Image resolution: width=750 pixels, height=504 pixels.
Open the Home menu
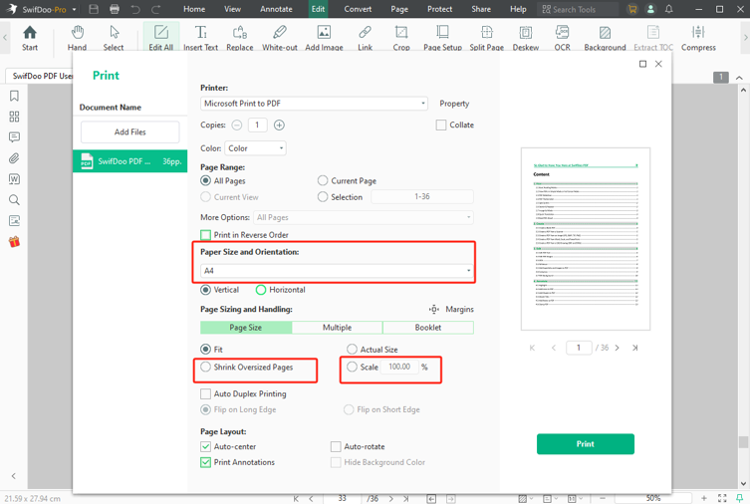[194, 9]
